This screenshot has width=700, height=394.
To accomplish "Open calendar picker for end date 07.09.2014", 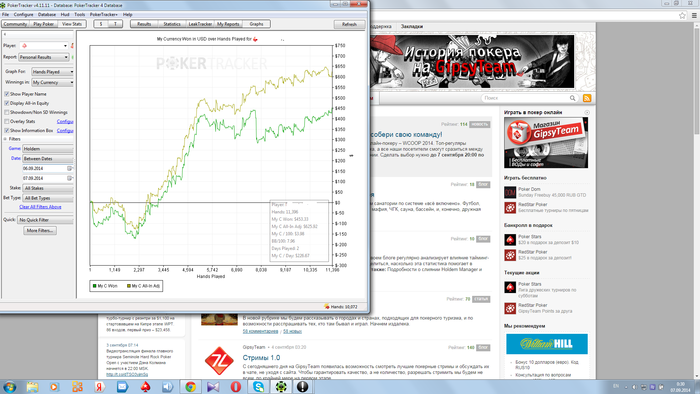I will click(69, 178).
